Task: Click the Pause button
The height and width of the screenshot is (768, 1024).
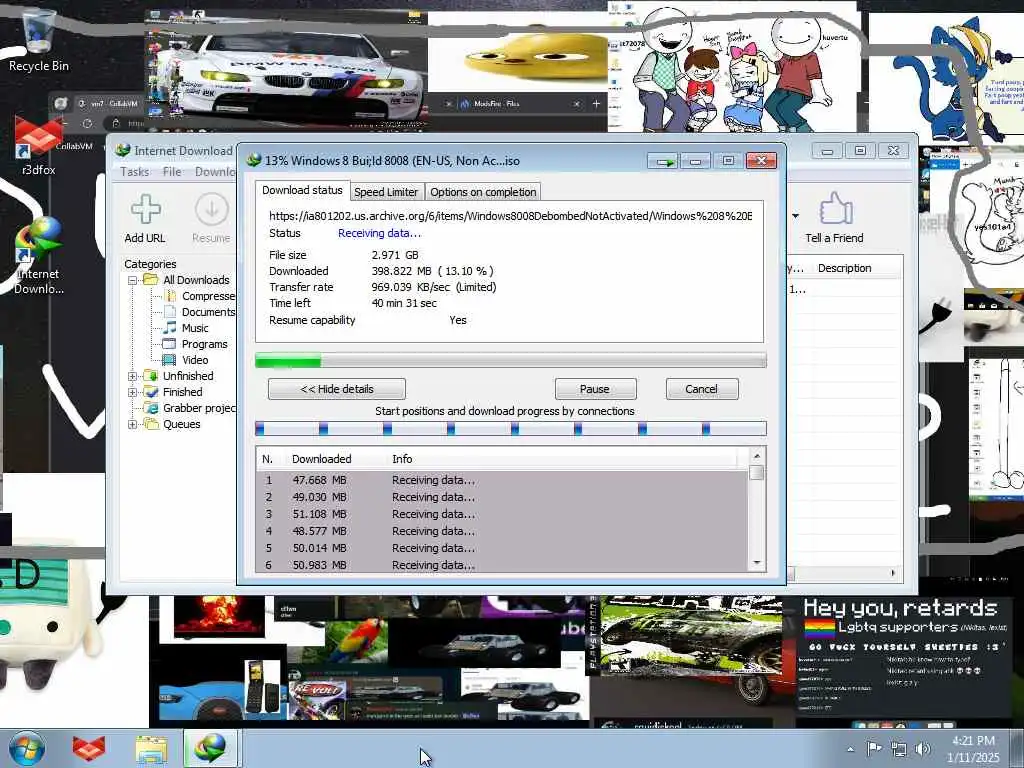Action: [595, 389]
